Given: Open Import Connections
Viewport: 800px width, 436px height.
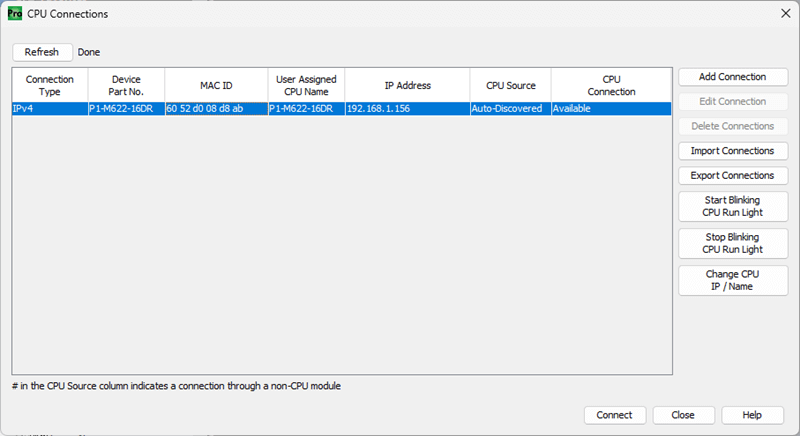Looking at the screenshot, I should pyautogui.click(x=732, y=151).
